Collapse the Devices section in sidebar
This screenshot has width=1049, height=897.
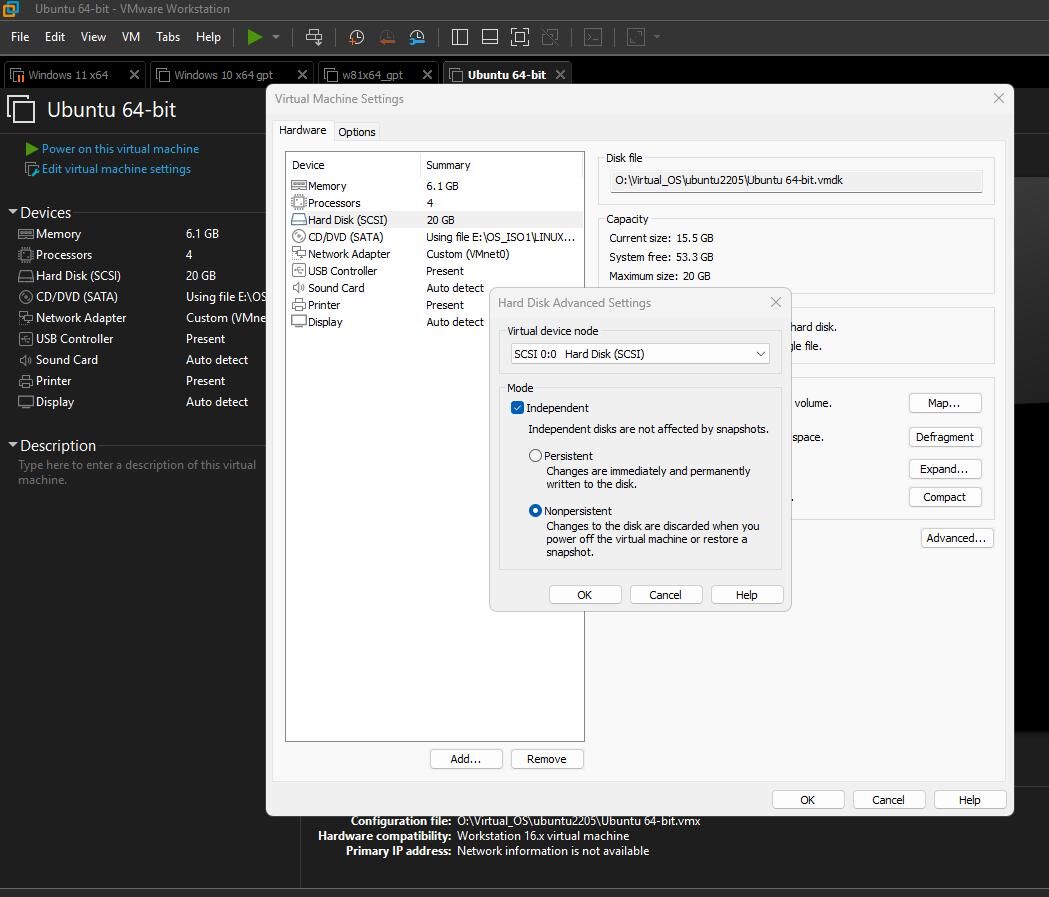tap(13, 212)
